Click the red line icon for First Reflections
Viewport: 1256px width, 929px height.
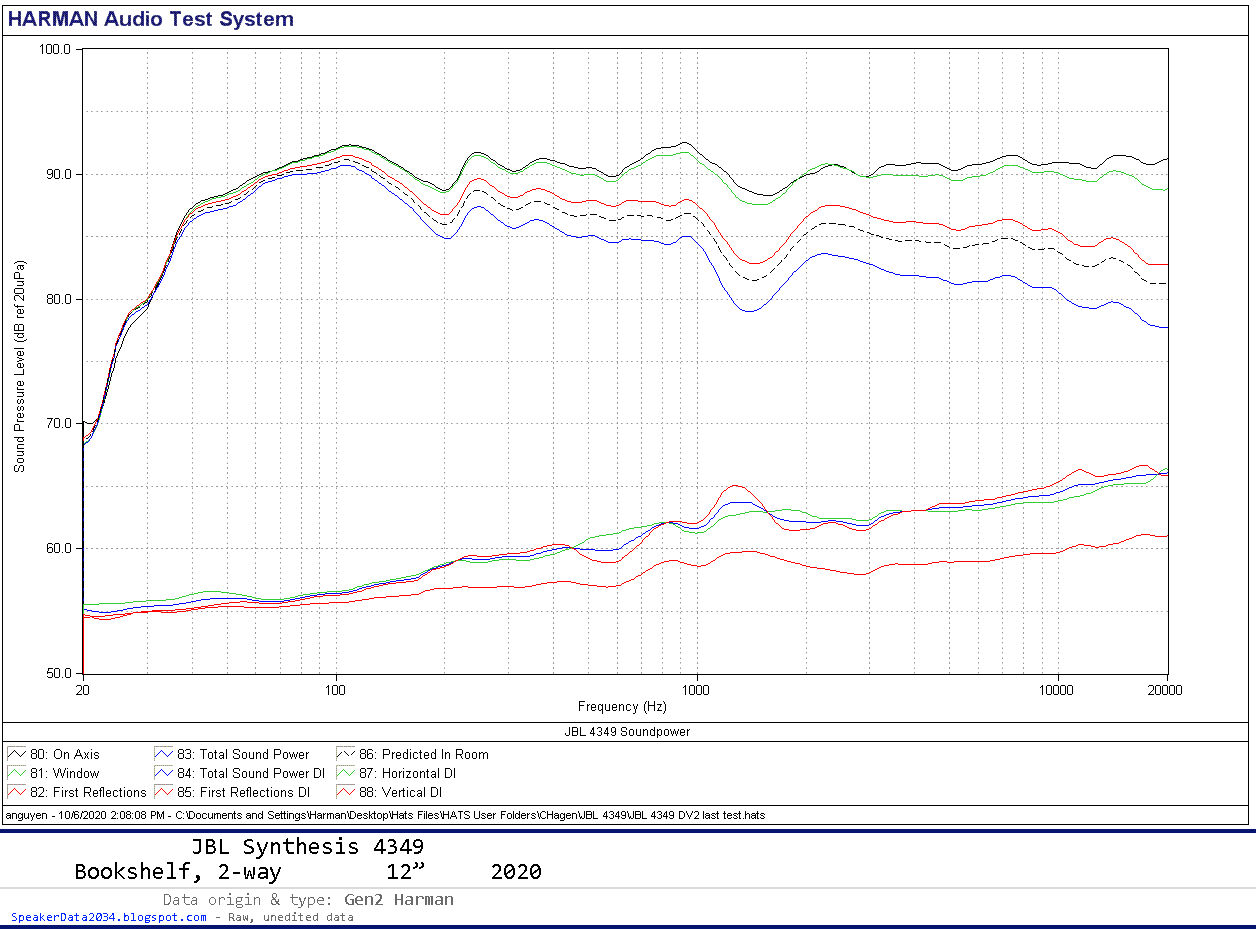17,792
